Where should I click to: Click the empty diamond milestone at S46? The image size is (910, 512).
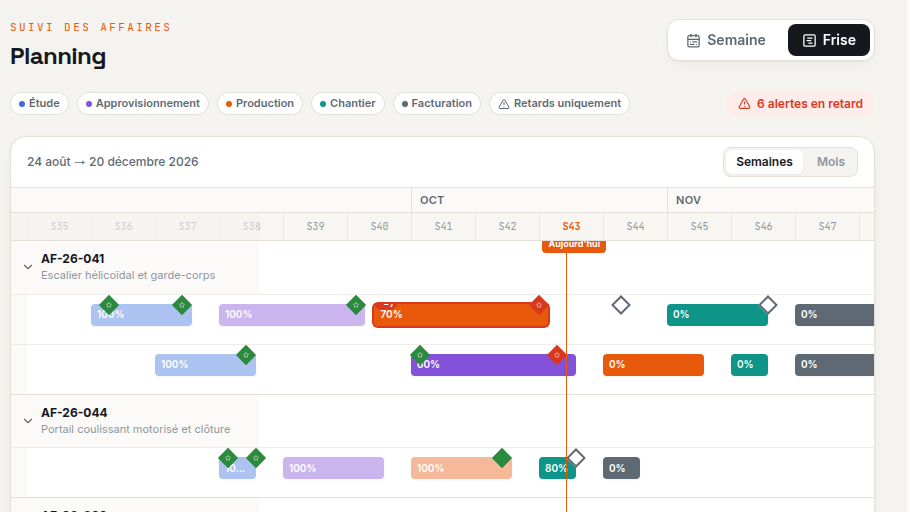tap(768, 305)
